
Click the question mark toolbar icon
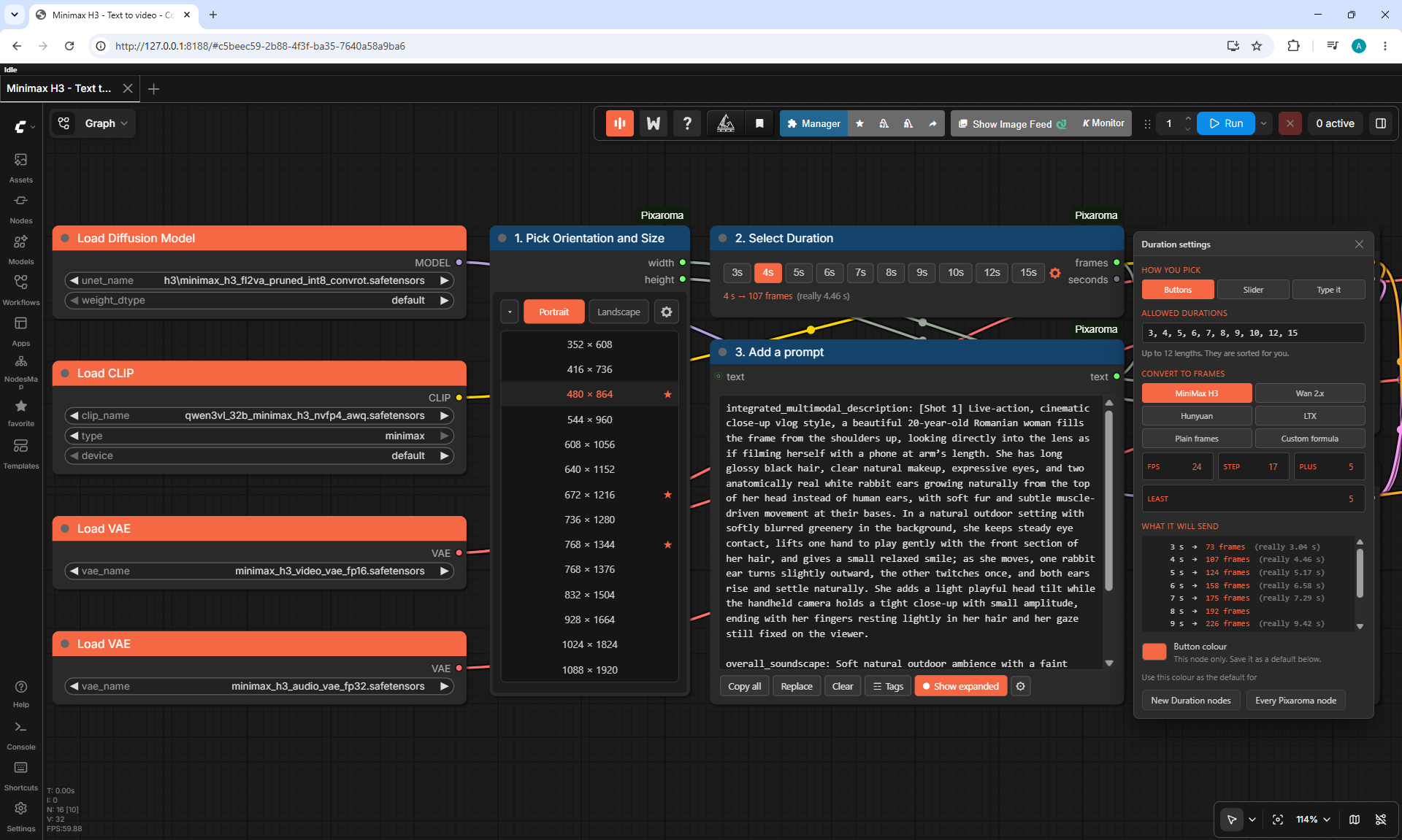coord(687,123)
